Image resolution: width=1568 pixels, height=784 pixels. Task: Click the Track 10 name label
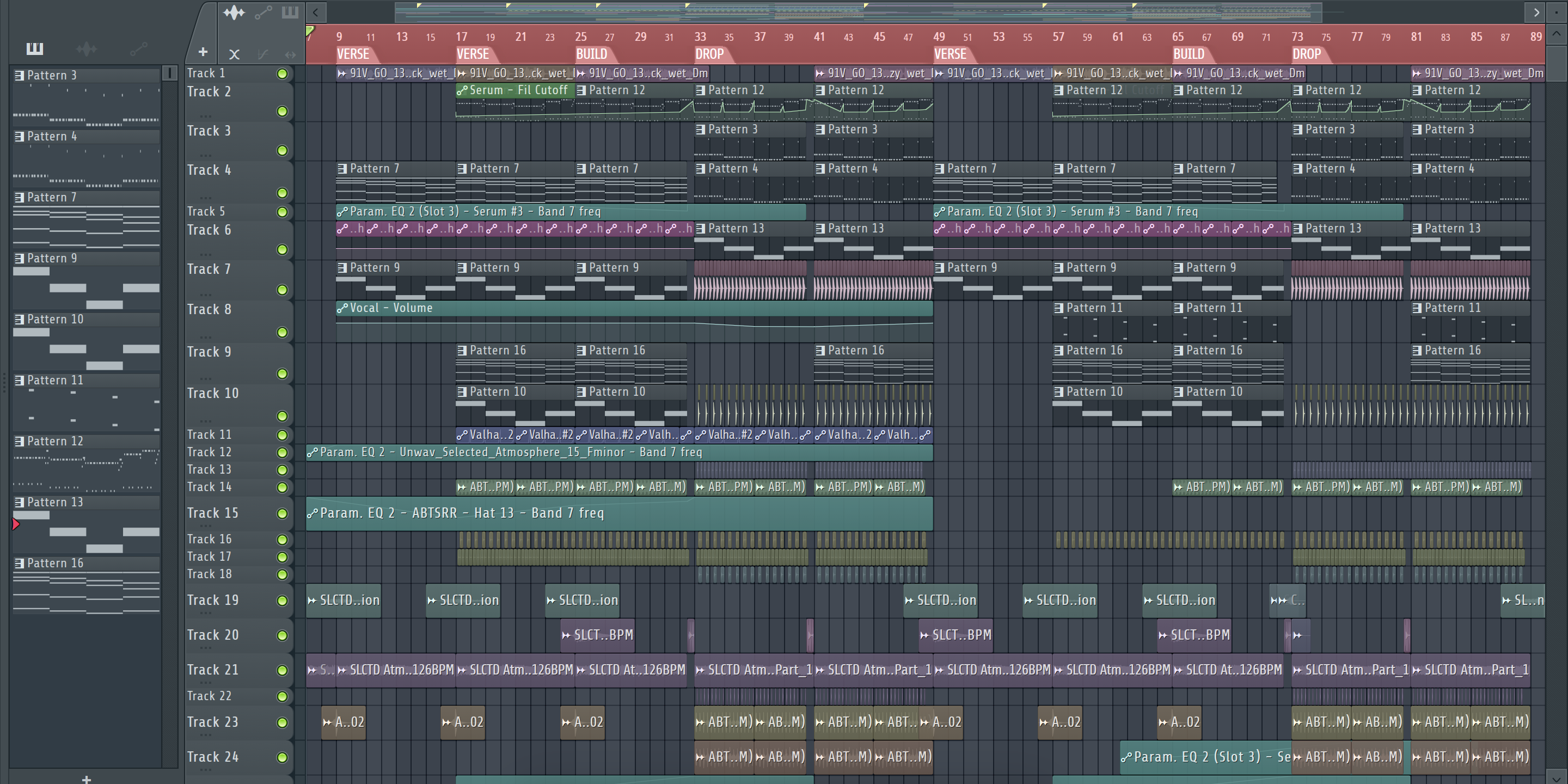(x=212, y=393)
